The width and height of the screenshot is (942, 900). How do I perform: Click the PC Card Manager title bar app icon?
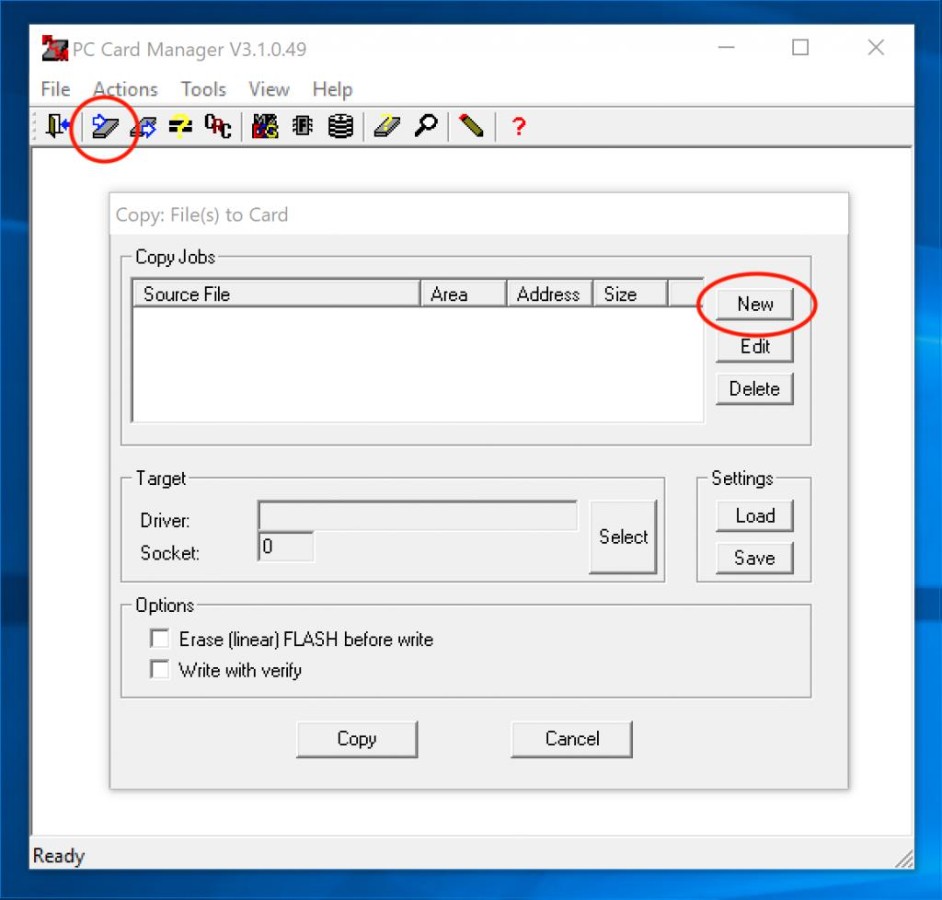[55, 49]
